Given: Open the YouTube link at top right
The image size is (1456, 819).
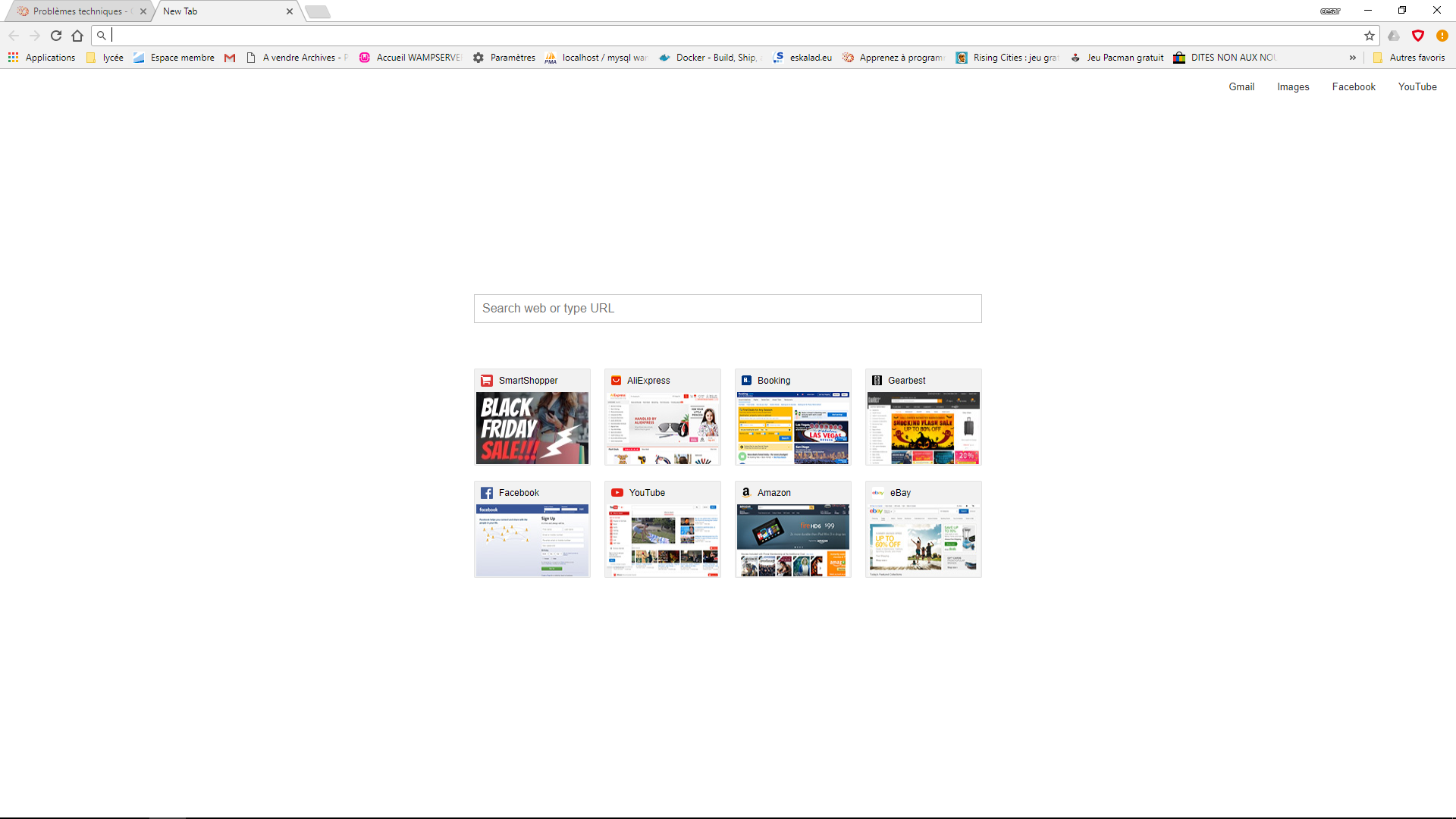Looking at the screenshot, I should (x=1417, y=87).
